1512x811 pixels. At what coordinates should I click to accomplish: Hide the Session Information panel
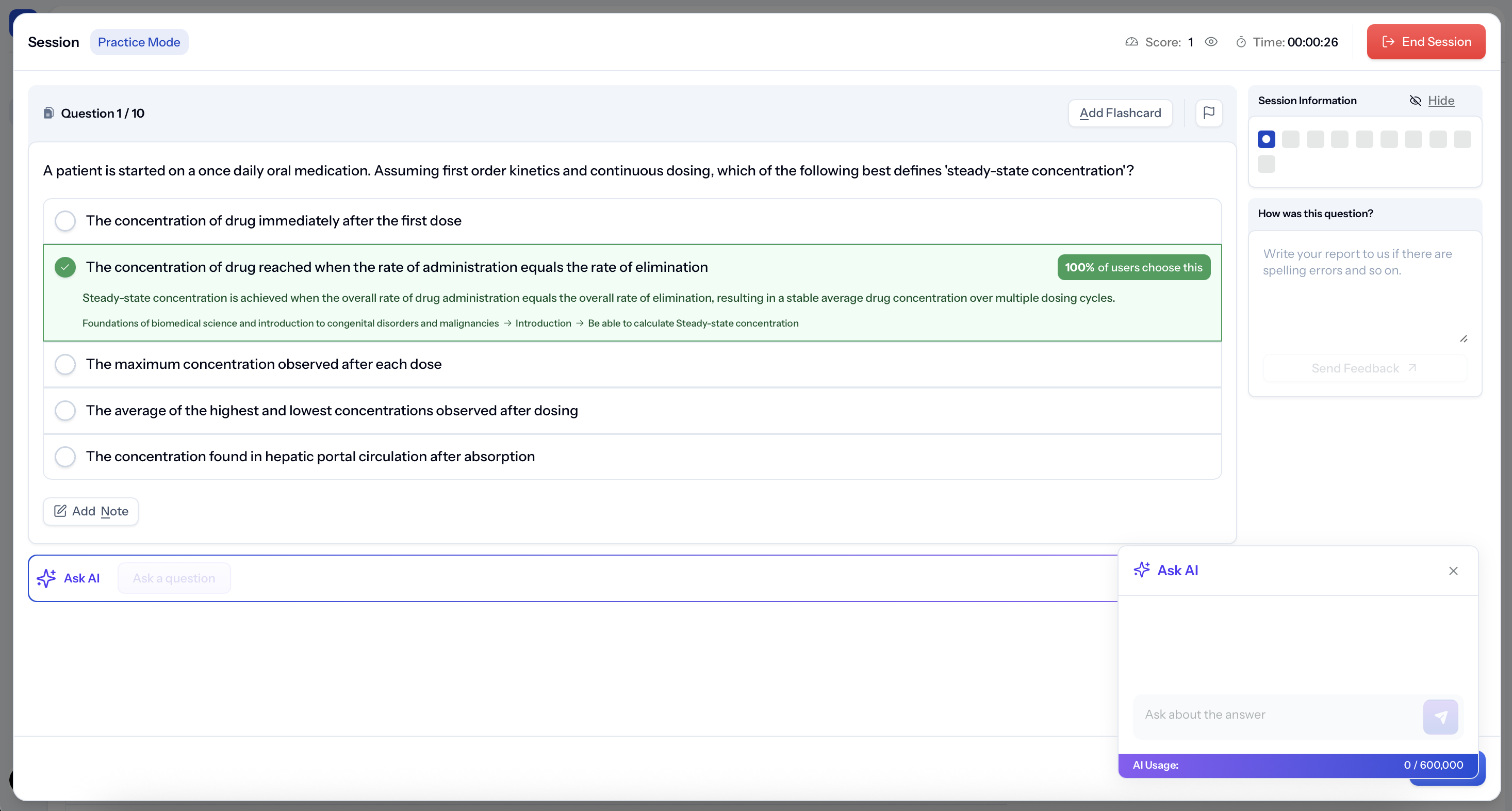click(x=1440, y=101)
